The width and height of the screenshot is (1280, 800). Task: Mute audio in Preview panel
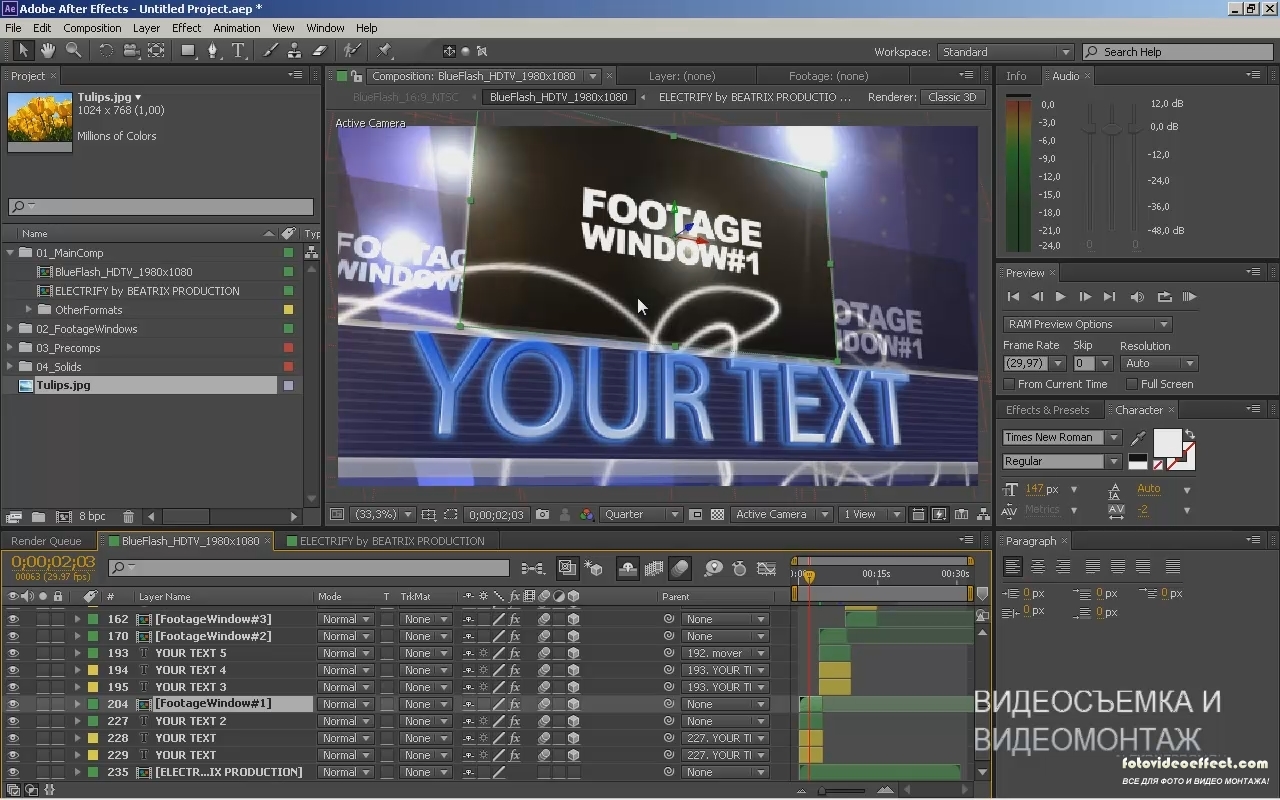tap(1137, 297)
